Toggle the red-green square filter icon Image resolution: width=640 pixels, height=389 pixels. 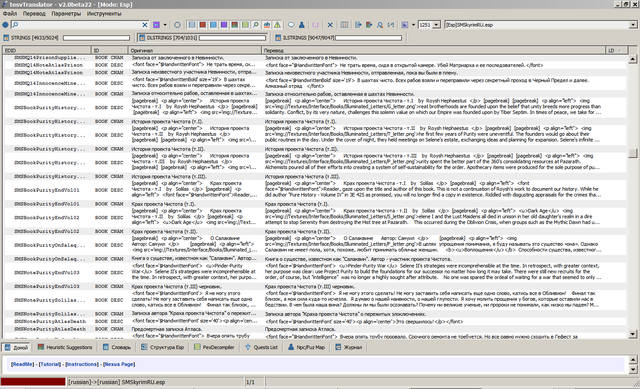click(234, 25)
